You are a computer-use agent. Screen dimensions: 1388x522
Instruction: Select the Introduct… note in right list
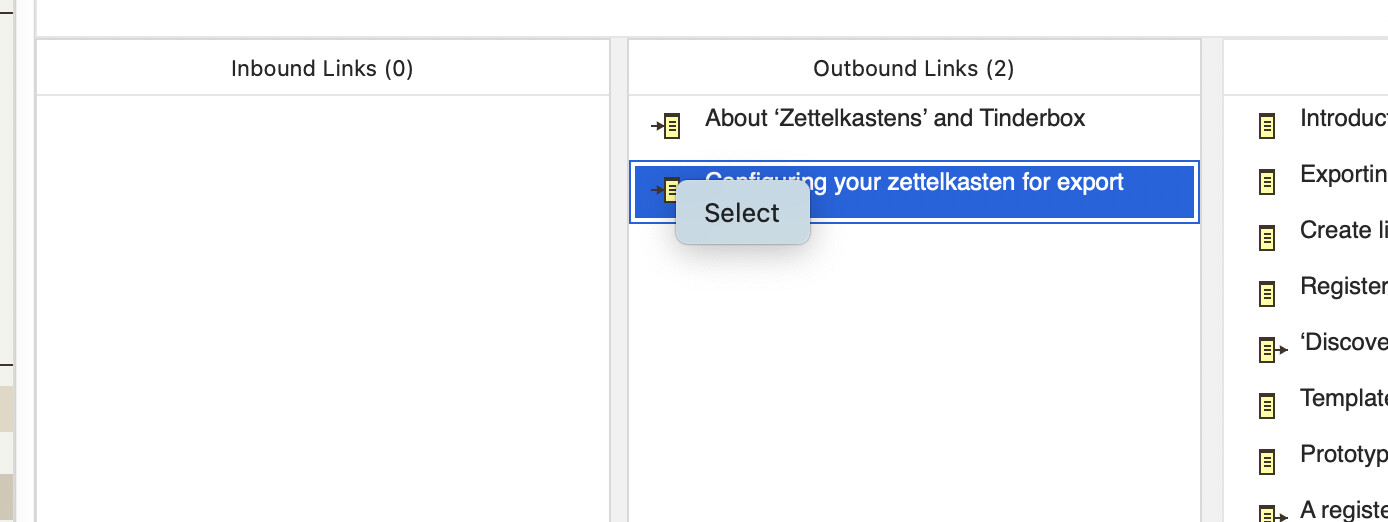[x=1343, y=118]
